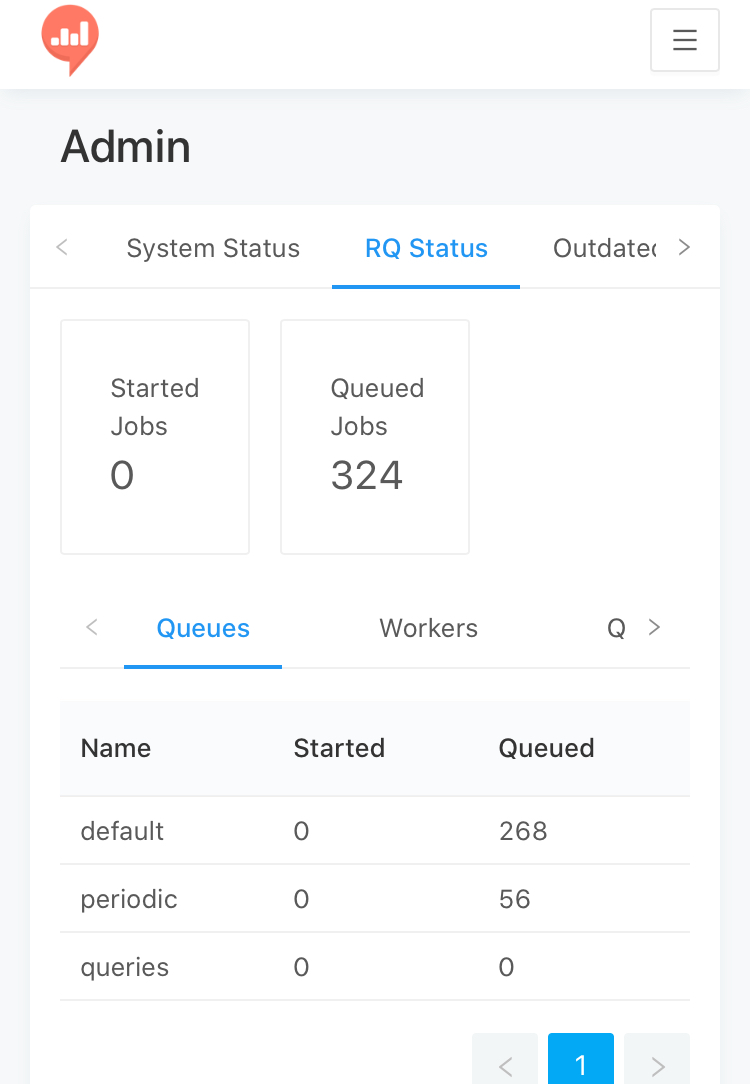Click the 0 started jobs count
The width and height of the screenshot is (750, 1084).
point(122,475)
